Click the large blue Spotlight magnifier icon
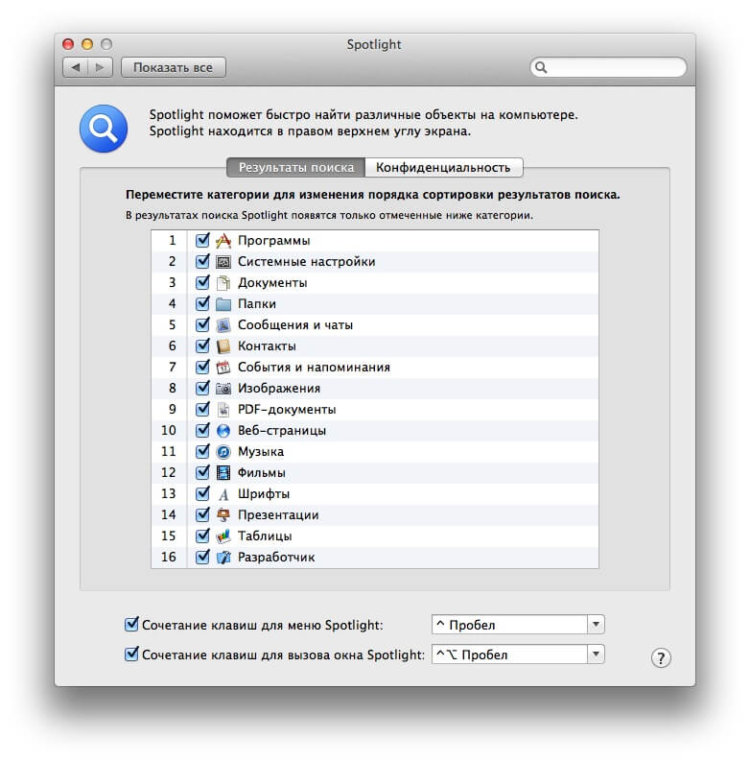 coord(104,128)
